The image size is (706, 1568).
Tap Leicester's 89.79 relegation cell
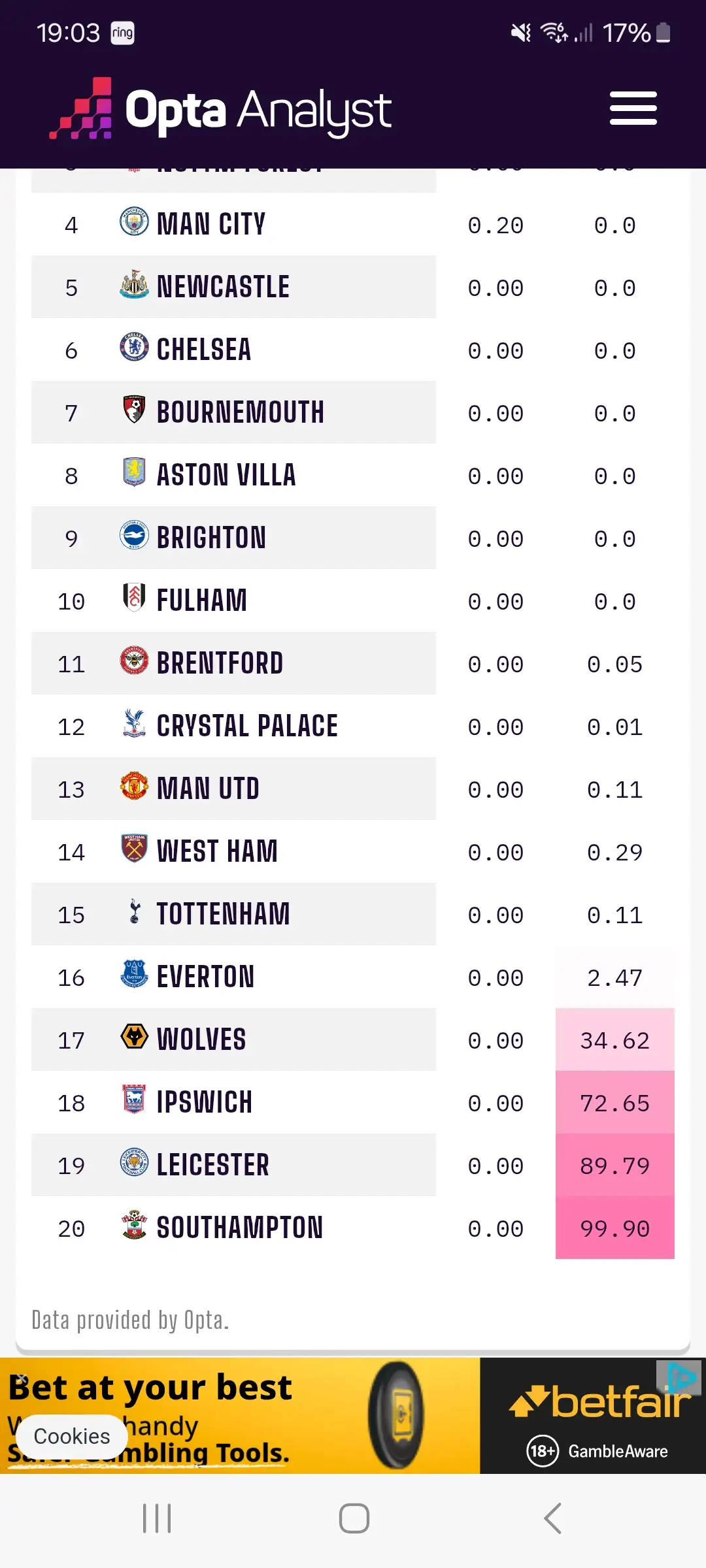point(614,1166)
